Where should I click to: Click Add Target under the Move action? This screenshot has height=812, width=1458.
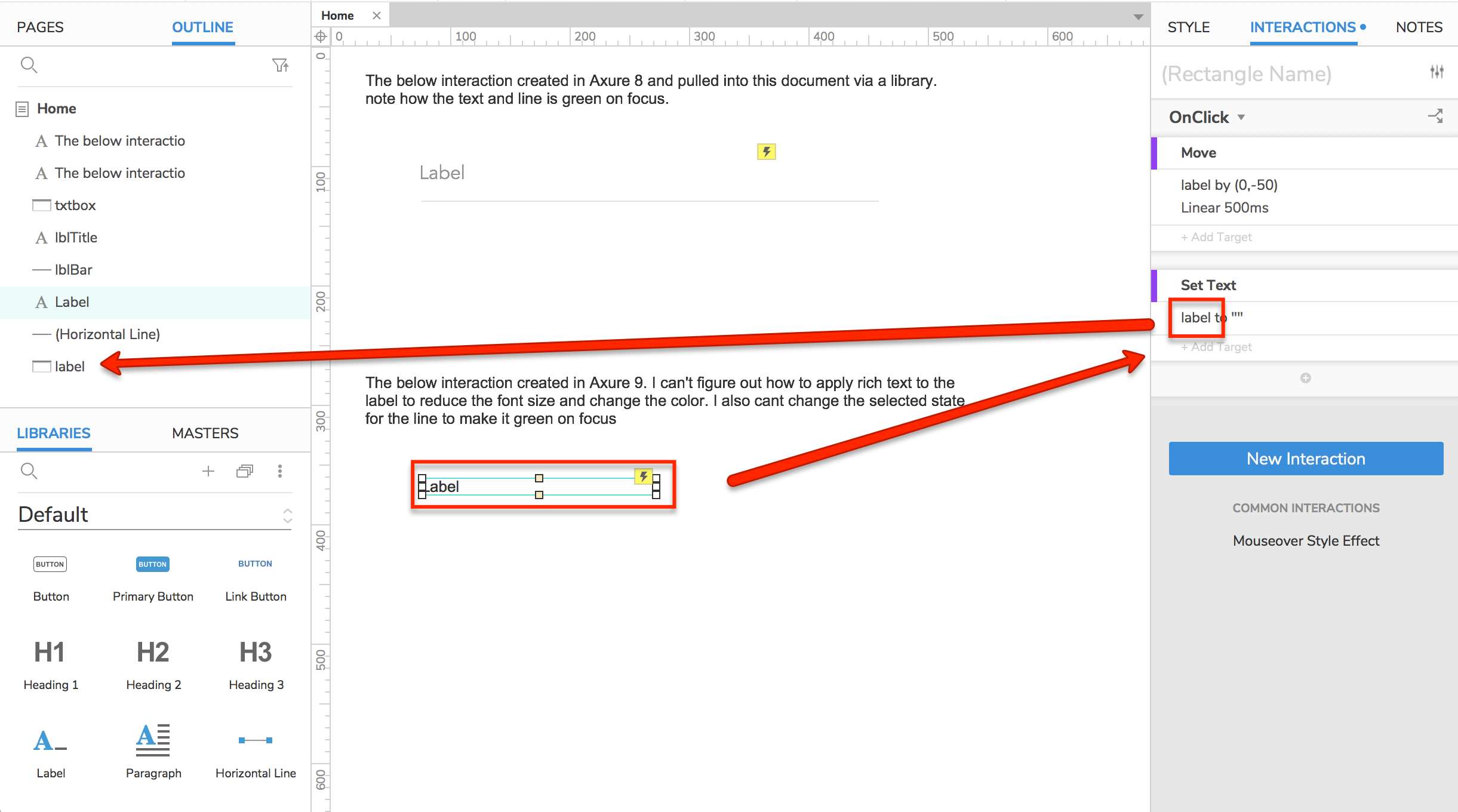tap(1216, 236)
